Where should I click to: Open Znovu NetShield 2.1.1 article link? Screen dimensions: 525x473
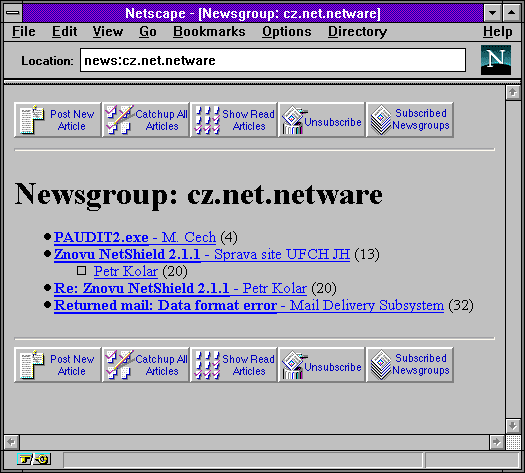[202, 254]
